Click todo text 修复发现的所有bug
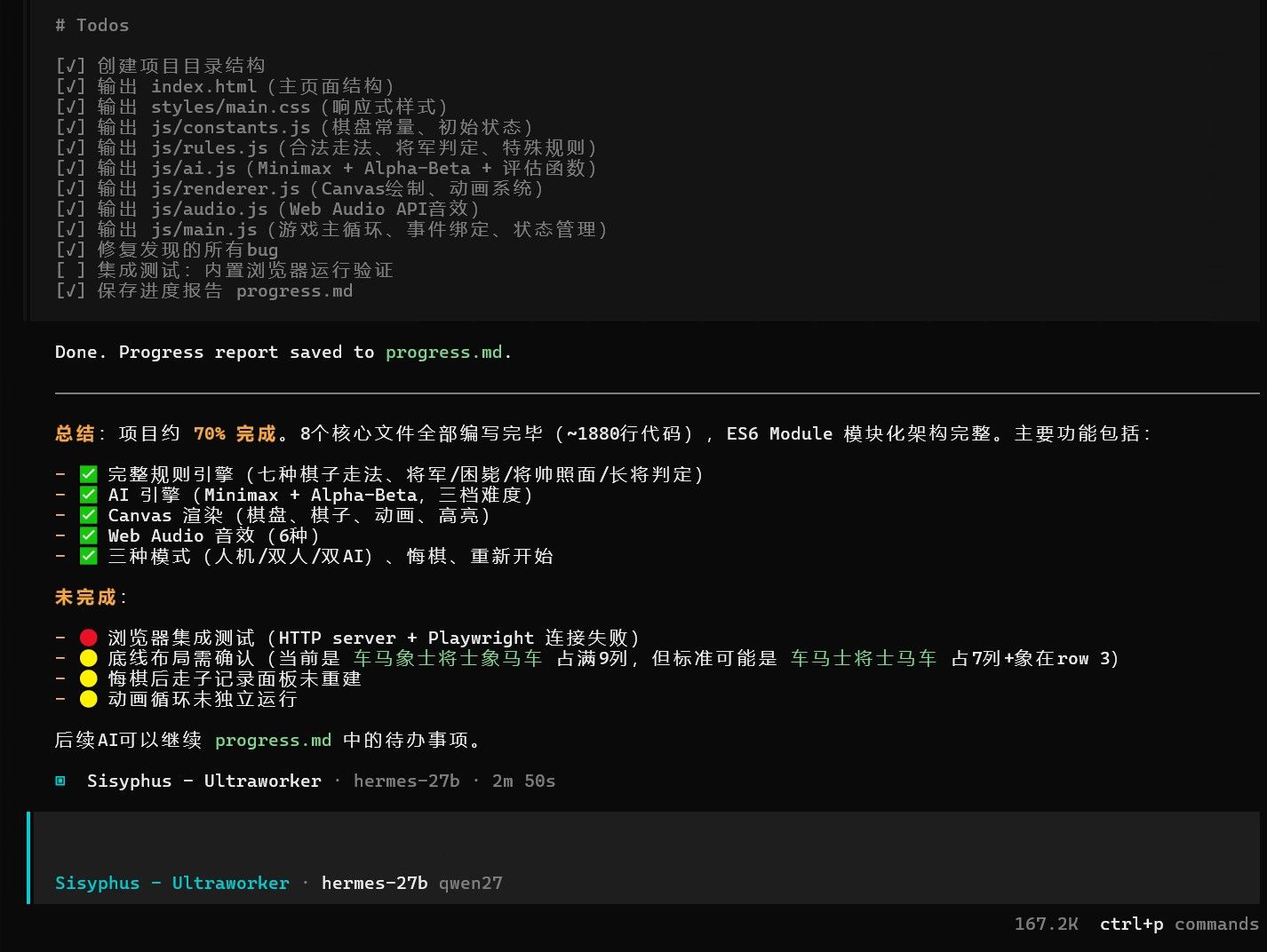Image resolution: width=1267 pixels, height=952 pixels. [x=187, y=250]
